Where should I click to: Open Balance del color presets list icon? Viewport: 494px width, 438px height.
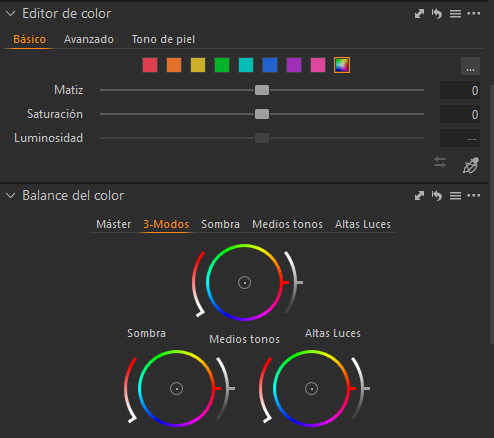tap(455, 196)
